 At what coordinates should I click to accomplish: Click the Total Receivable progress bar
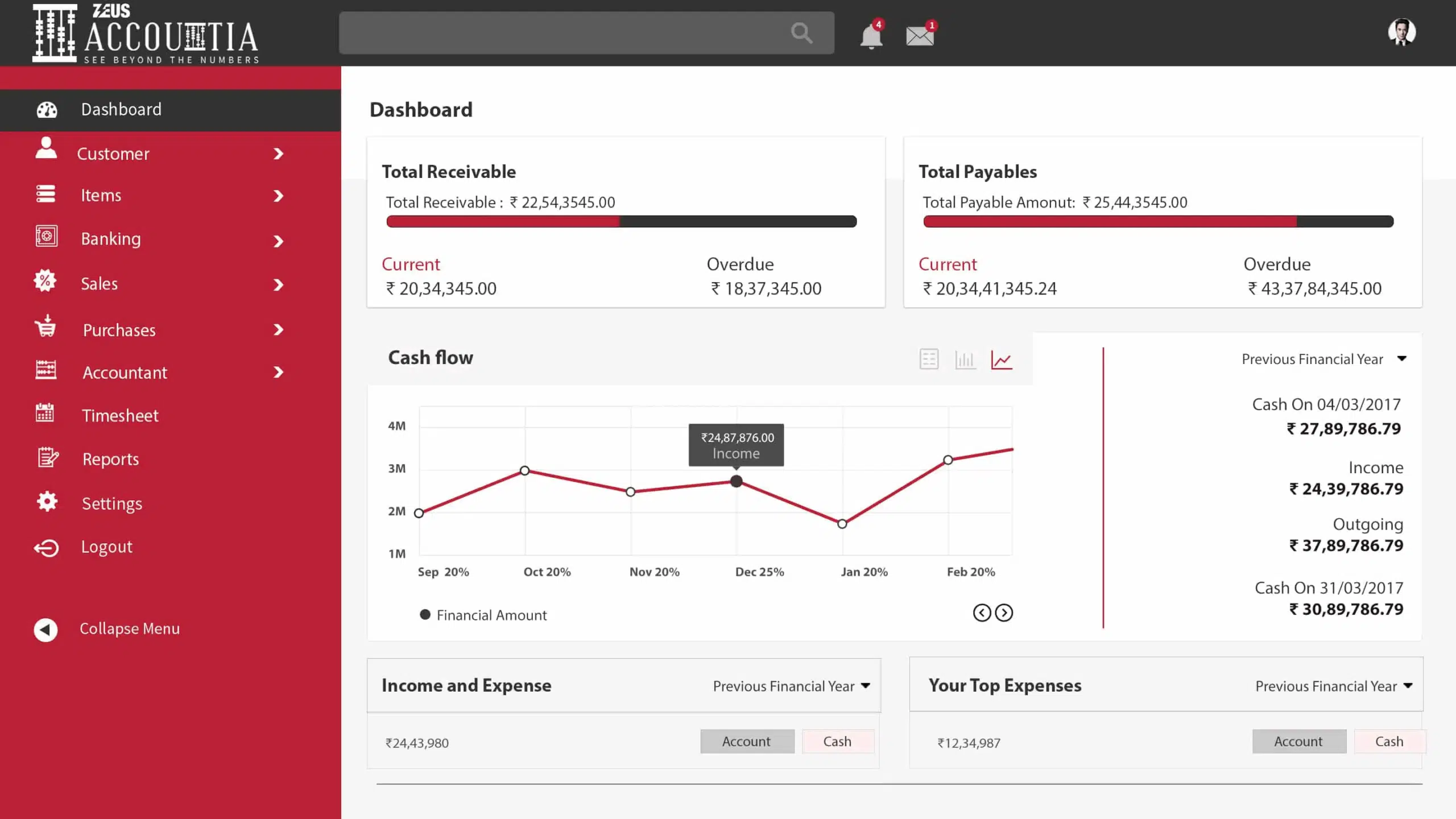[621, 221]
